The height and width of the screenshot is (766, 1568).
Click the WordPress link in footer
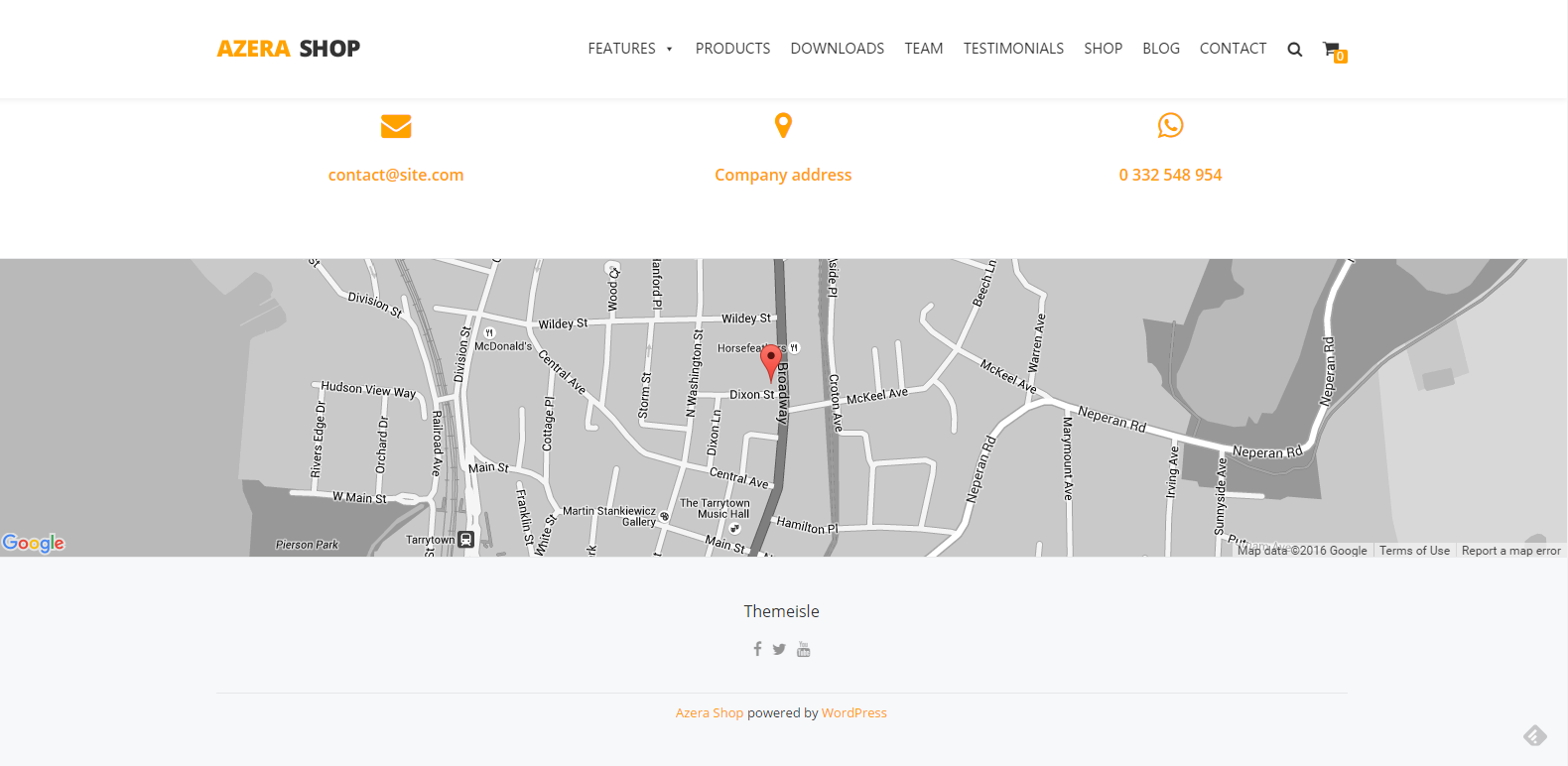pos(853,712)
